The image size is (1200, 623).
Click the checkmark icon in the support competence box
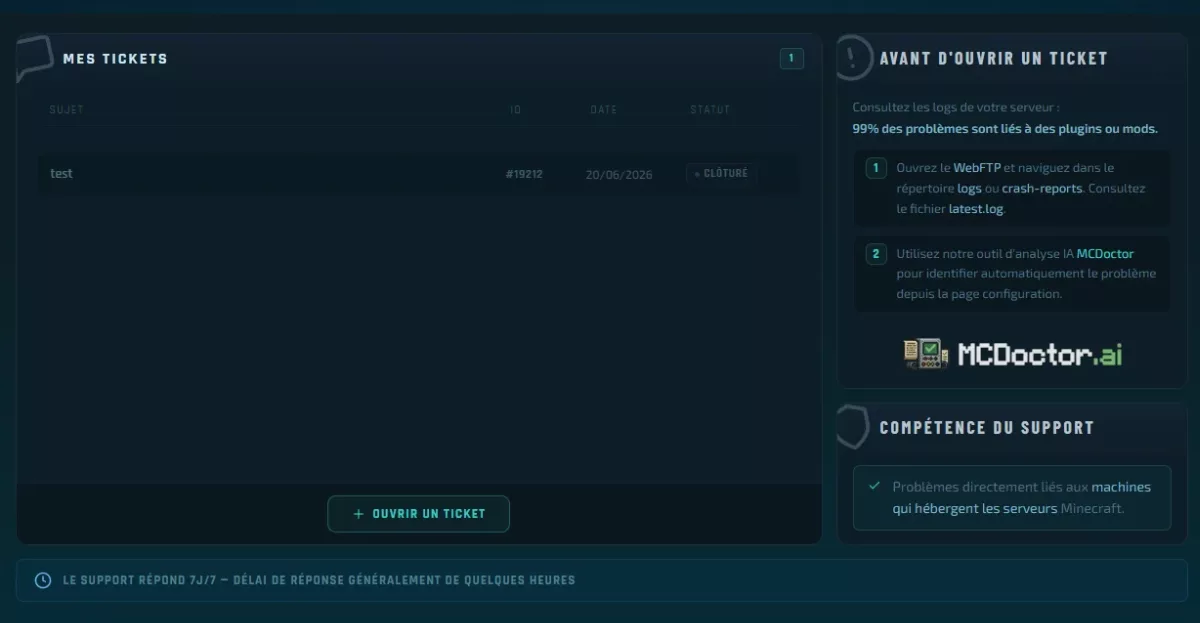point(875,486)
